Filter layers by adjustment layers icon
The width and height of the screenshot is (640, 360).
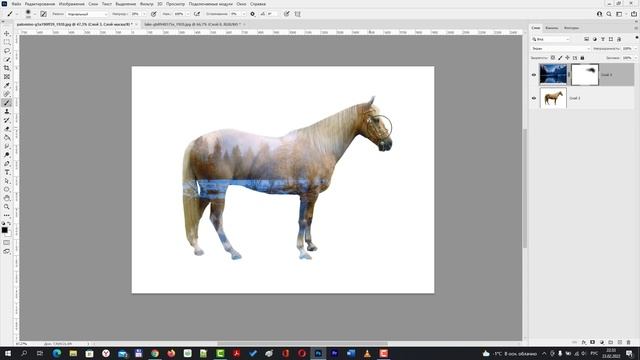click(595, 39)
